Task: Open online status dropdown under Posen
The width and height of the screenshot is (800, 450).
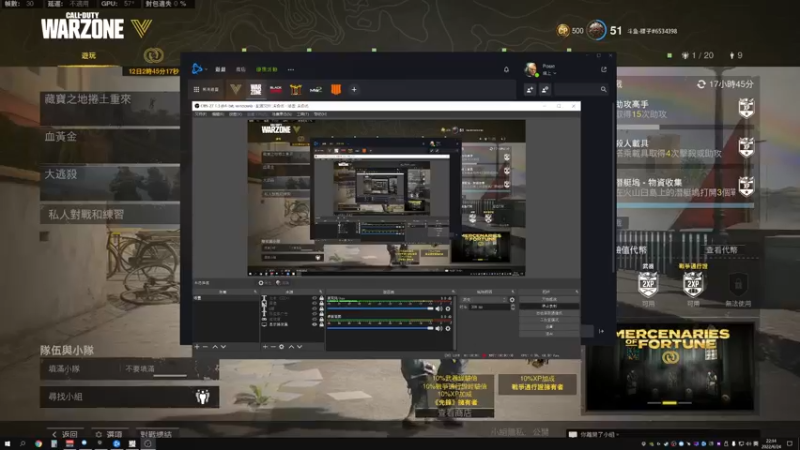Action: coord(549,73)
